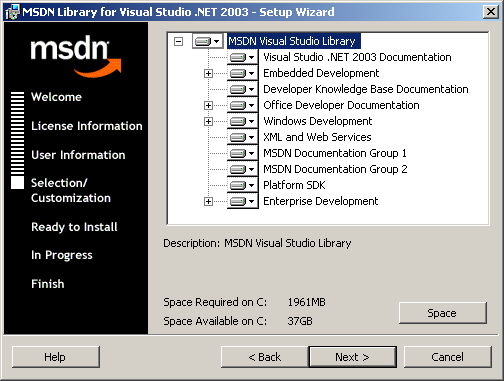Expand the Windows Development node

(x=208, y=121)
